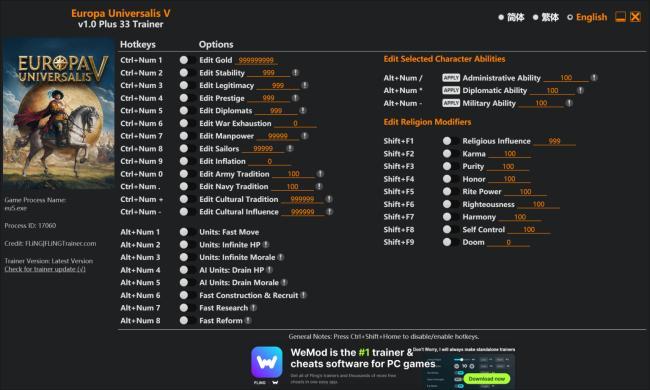This screenshot has width=650, height=390.
Task: Click info icon next to Diplomatic Ability
Action: pyautogui.click(x=580, y=90)
